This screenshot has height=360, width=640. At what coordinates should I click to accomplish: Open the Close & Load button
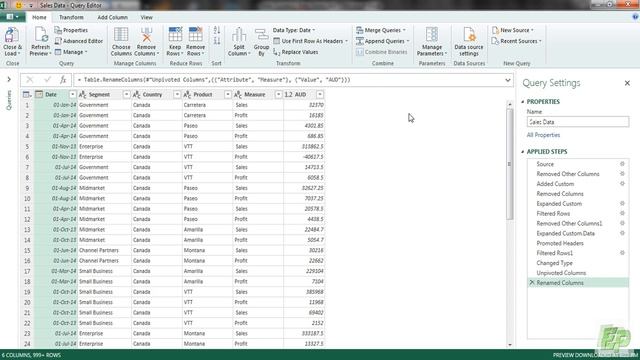(12, 42)
